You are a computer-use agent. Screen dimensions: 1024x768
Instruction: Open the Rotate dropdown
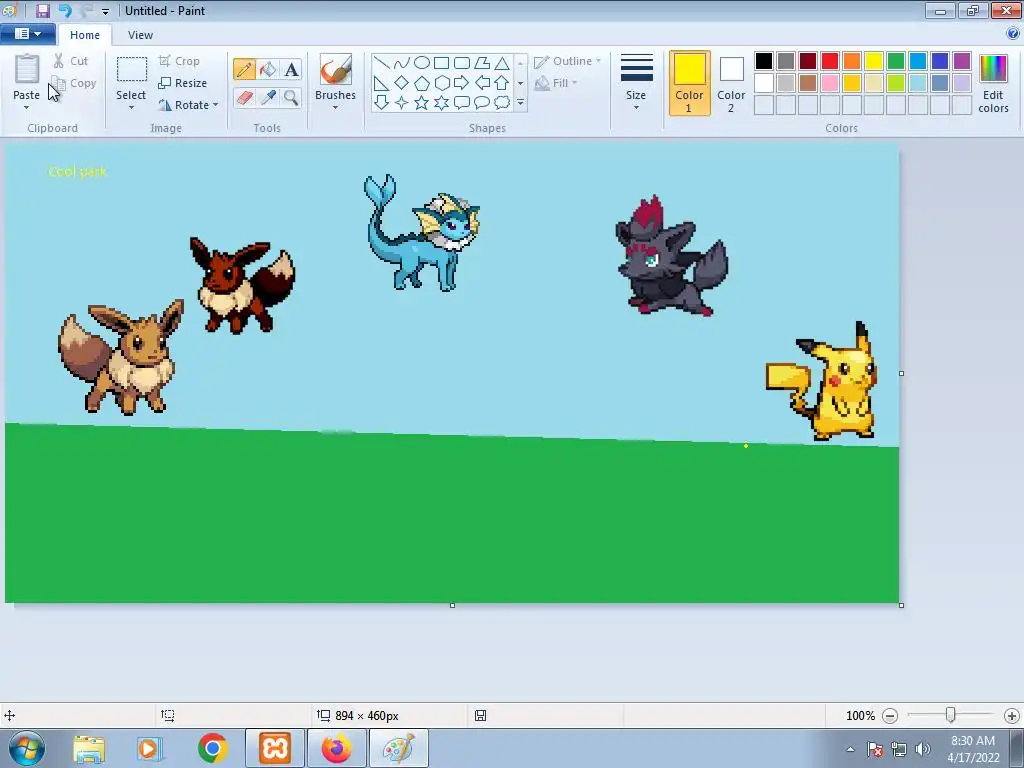pyautogui.click(x=188, y=104)
